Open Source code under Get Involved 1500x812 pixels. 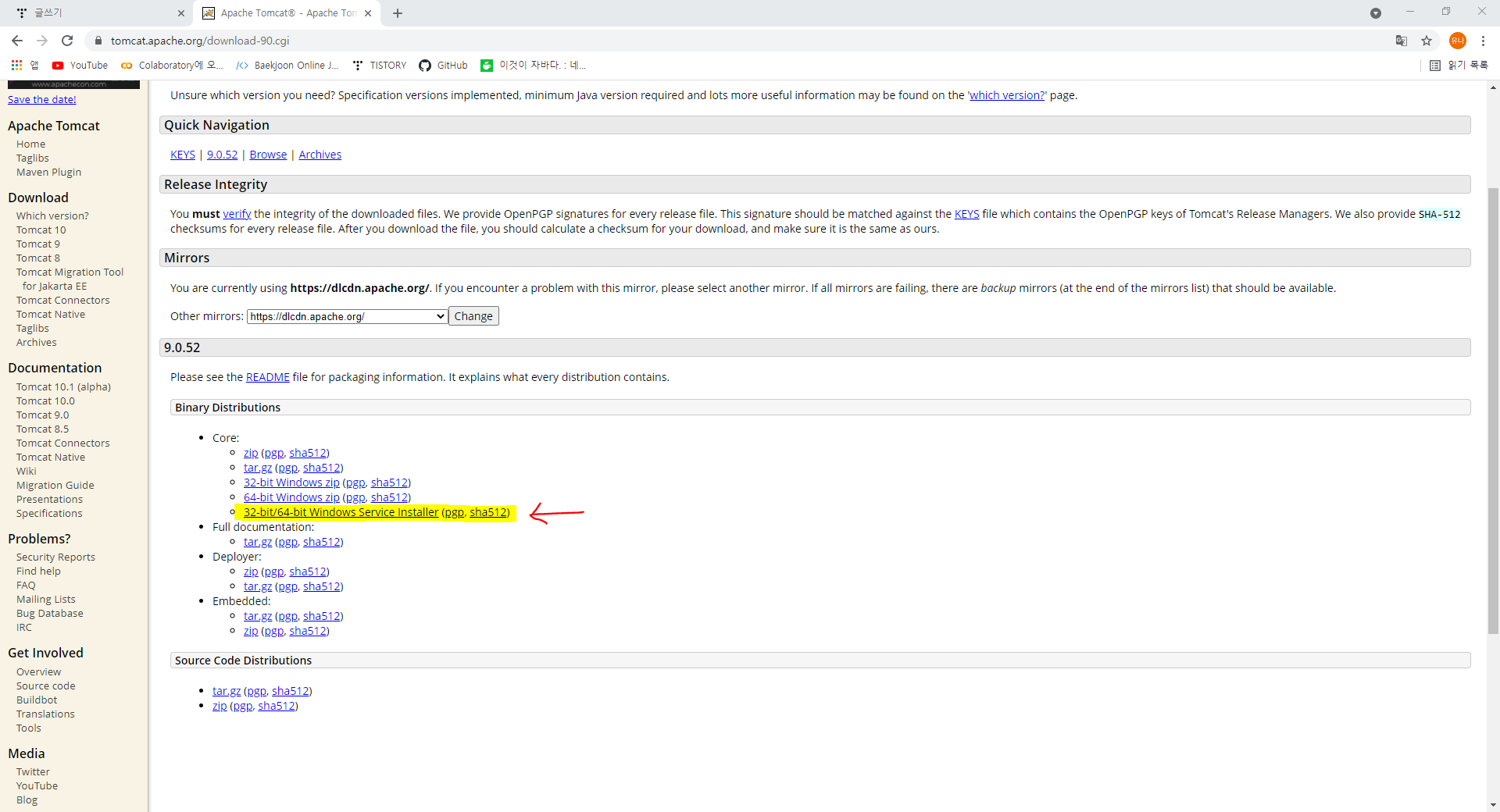tap(45, 686)
